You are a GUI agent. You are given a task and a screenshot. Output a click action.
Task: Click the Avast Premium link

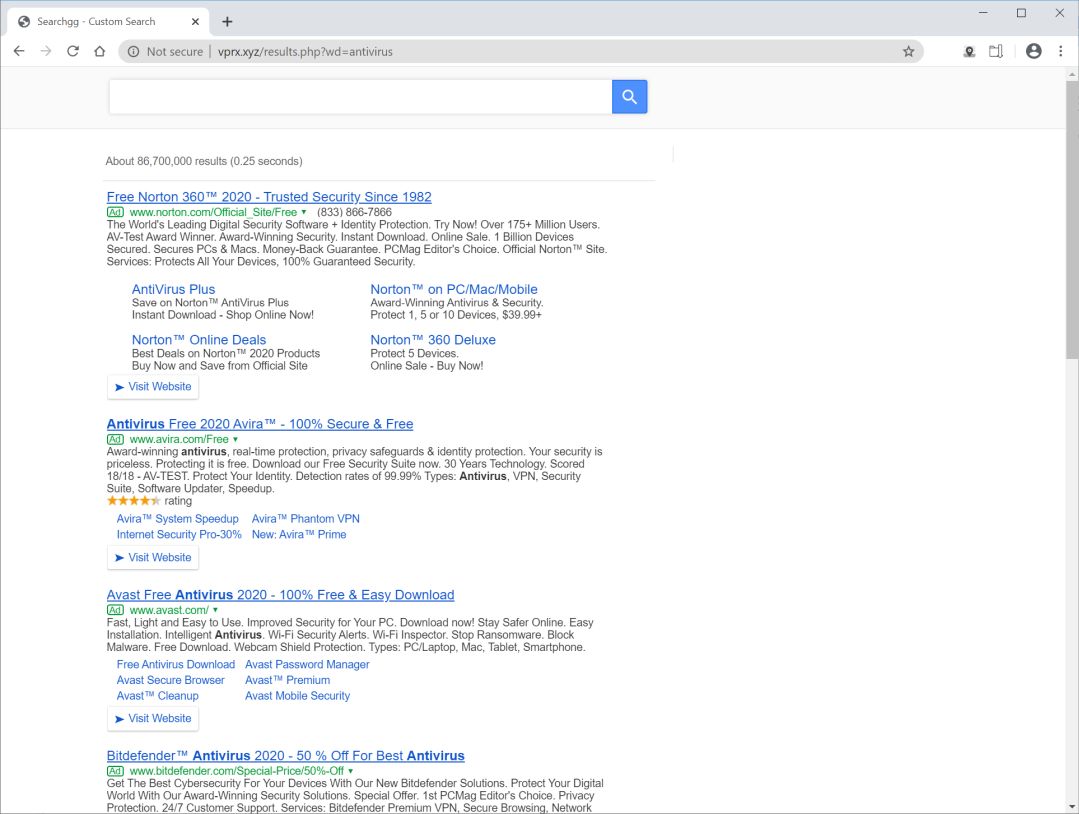pyautogui.click(x=288, y=681)
